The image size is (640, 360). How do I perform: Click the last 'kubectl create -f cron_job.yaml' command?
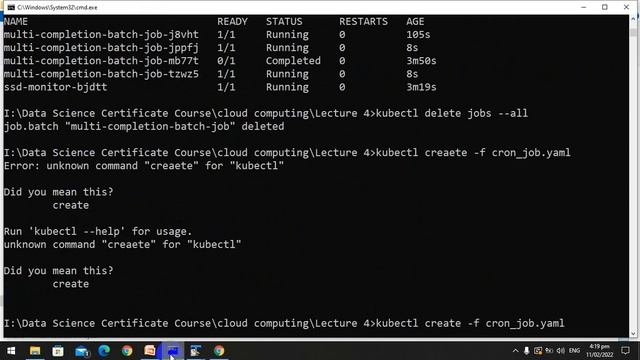pos(470,323)
